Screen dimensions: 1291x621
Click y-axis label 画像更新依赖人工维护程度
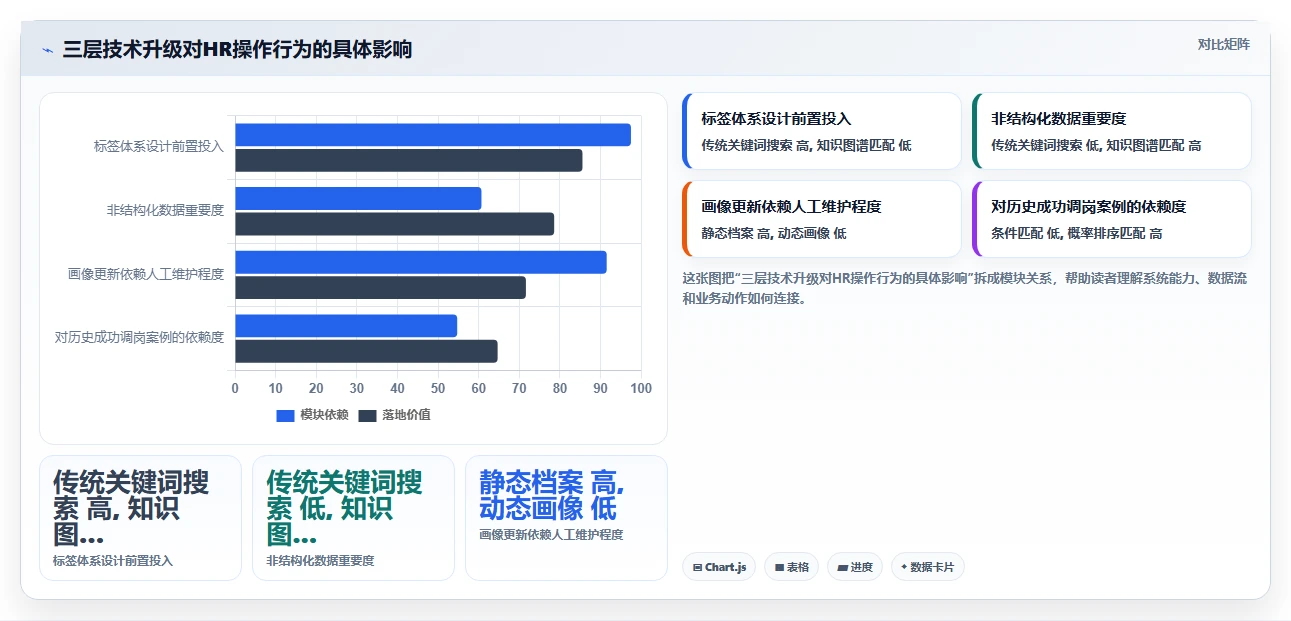point(146,274)
